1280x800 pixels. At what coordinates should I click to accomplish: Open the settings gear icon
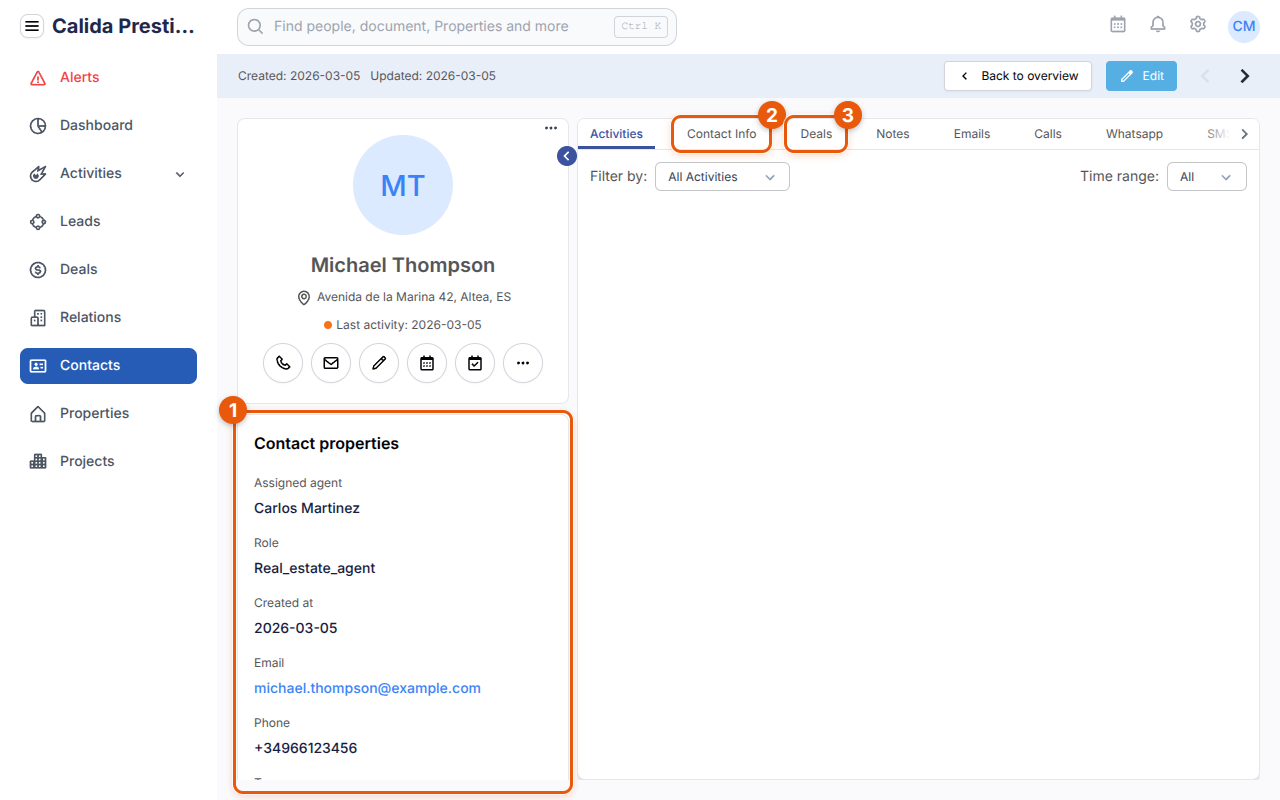1198,25
